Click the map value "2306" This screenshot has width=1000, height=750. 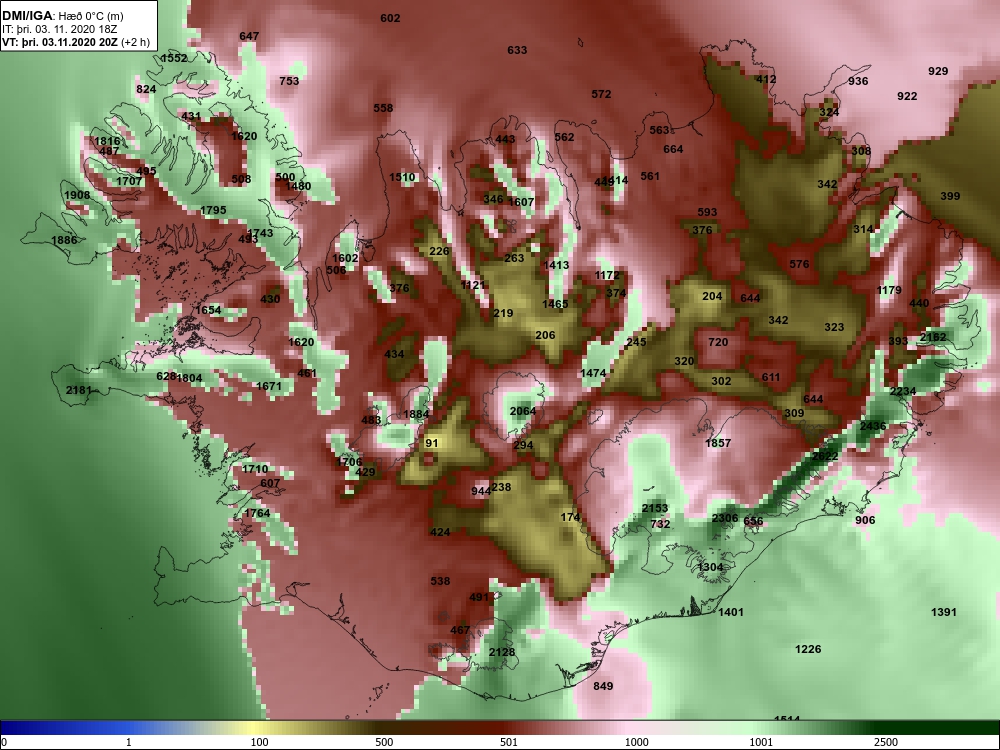pos(725,518)
